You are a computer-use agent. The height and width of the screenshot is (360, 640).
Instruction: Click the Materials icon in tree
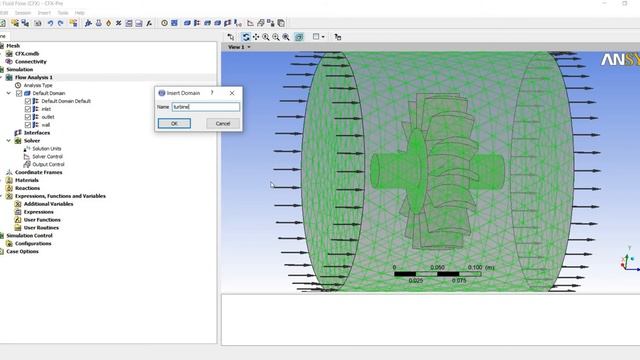[9, 180]
